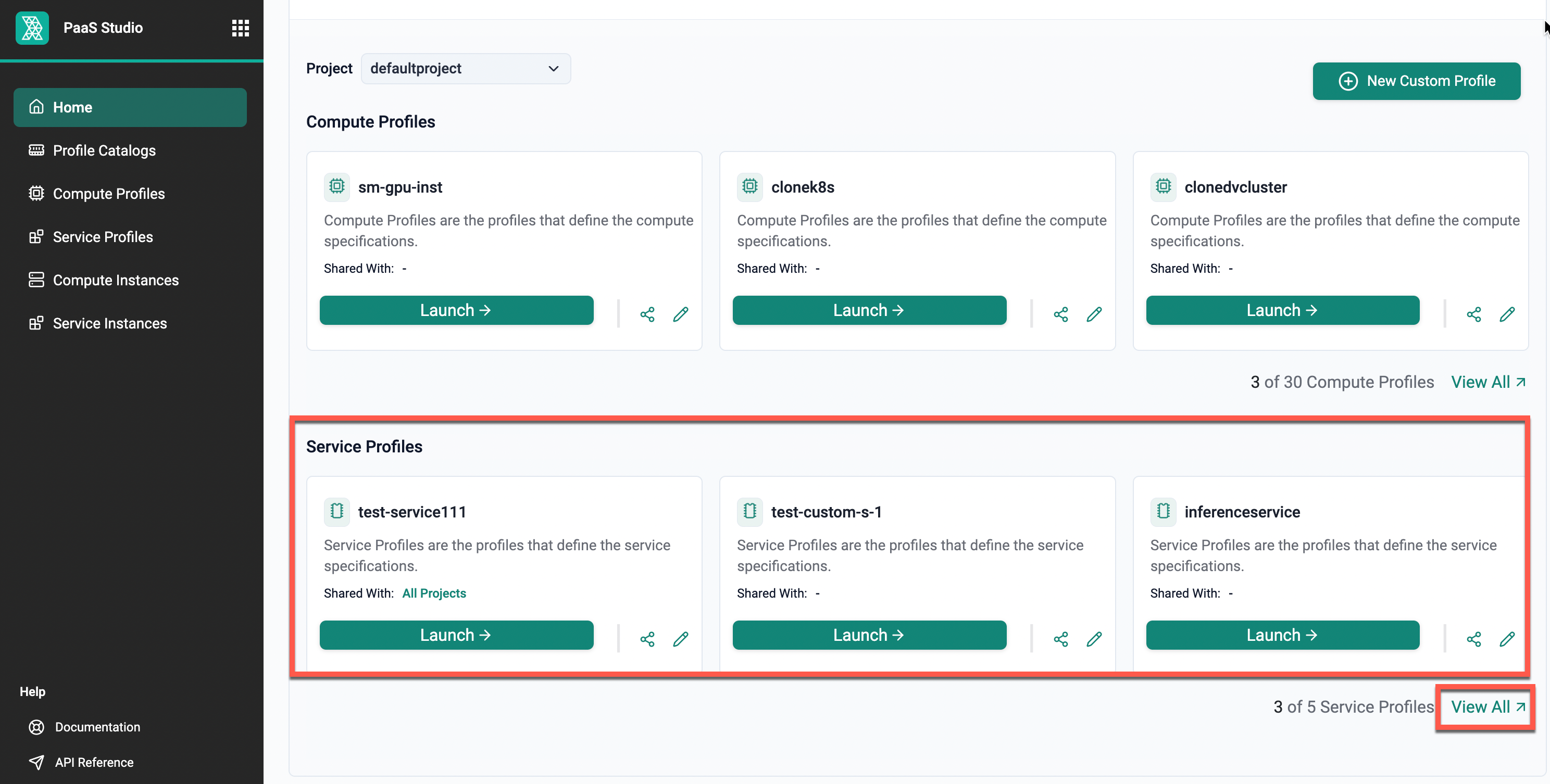Open All Projects shared-with link
Screen dimensions: 1550x784
(434, 593)
